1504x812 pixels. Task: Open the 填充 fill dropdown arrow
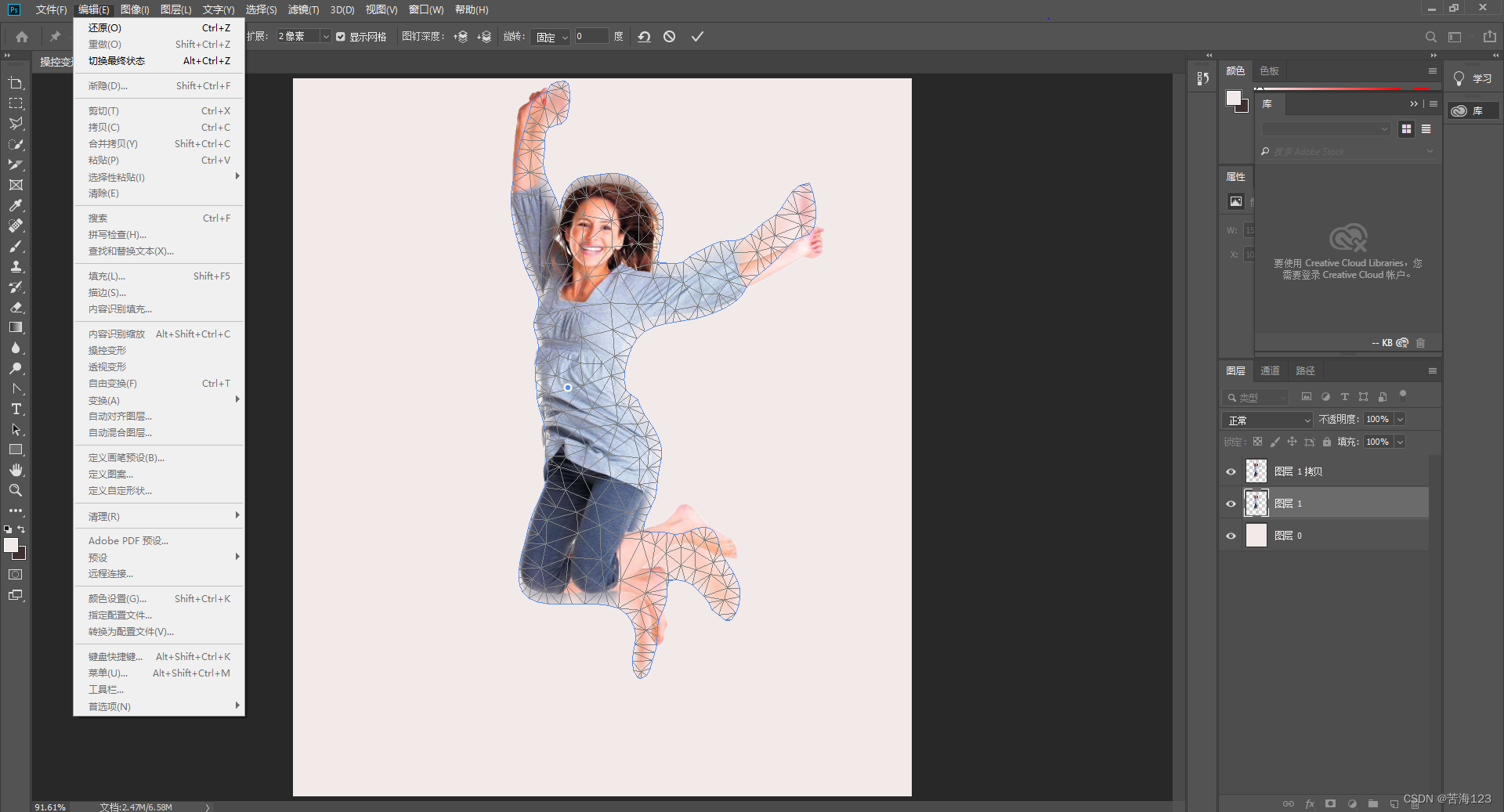pyautogui.click(x=1400, y=442)
